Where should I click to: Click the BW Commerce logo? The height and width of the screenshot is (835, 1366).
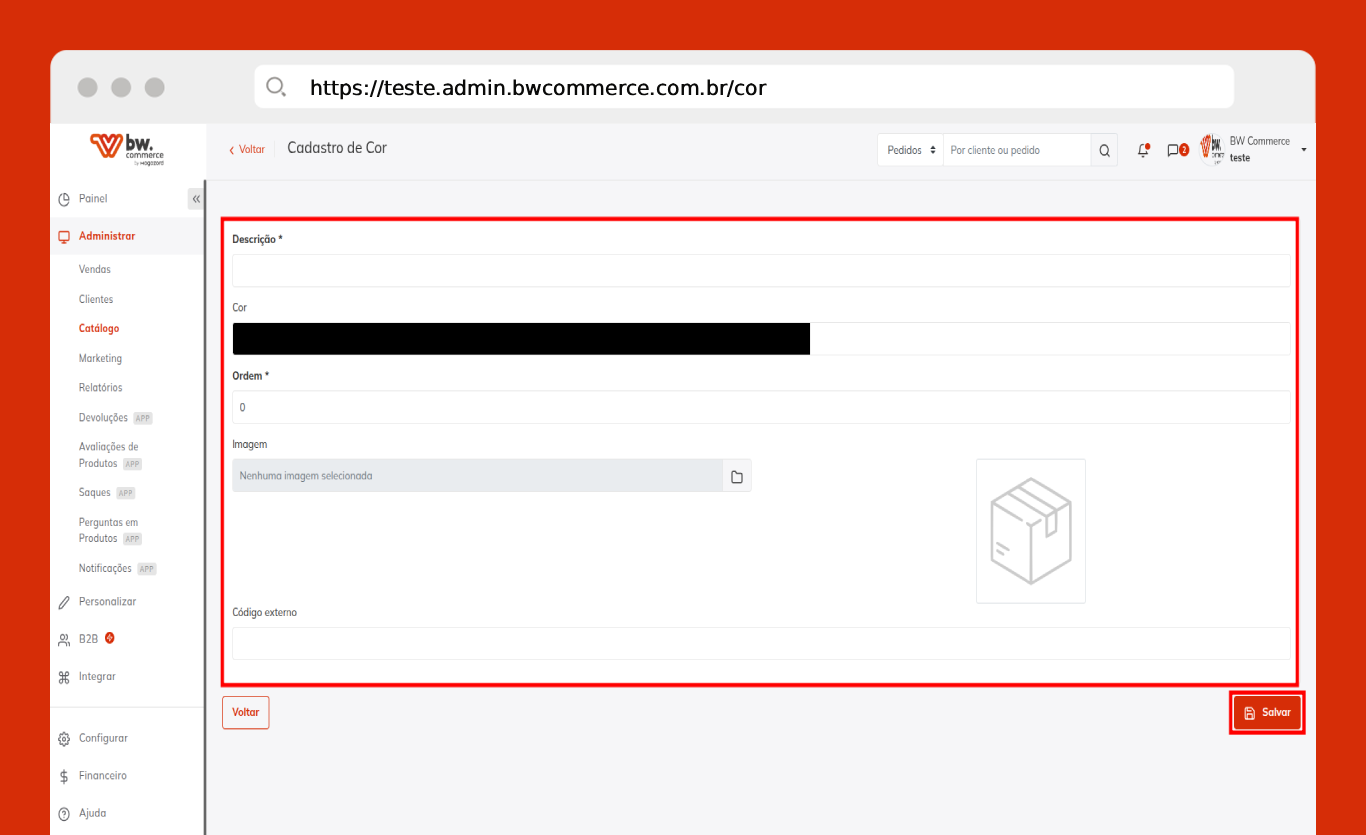click(127, 150)
